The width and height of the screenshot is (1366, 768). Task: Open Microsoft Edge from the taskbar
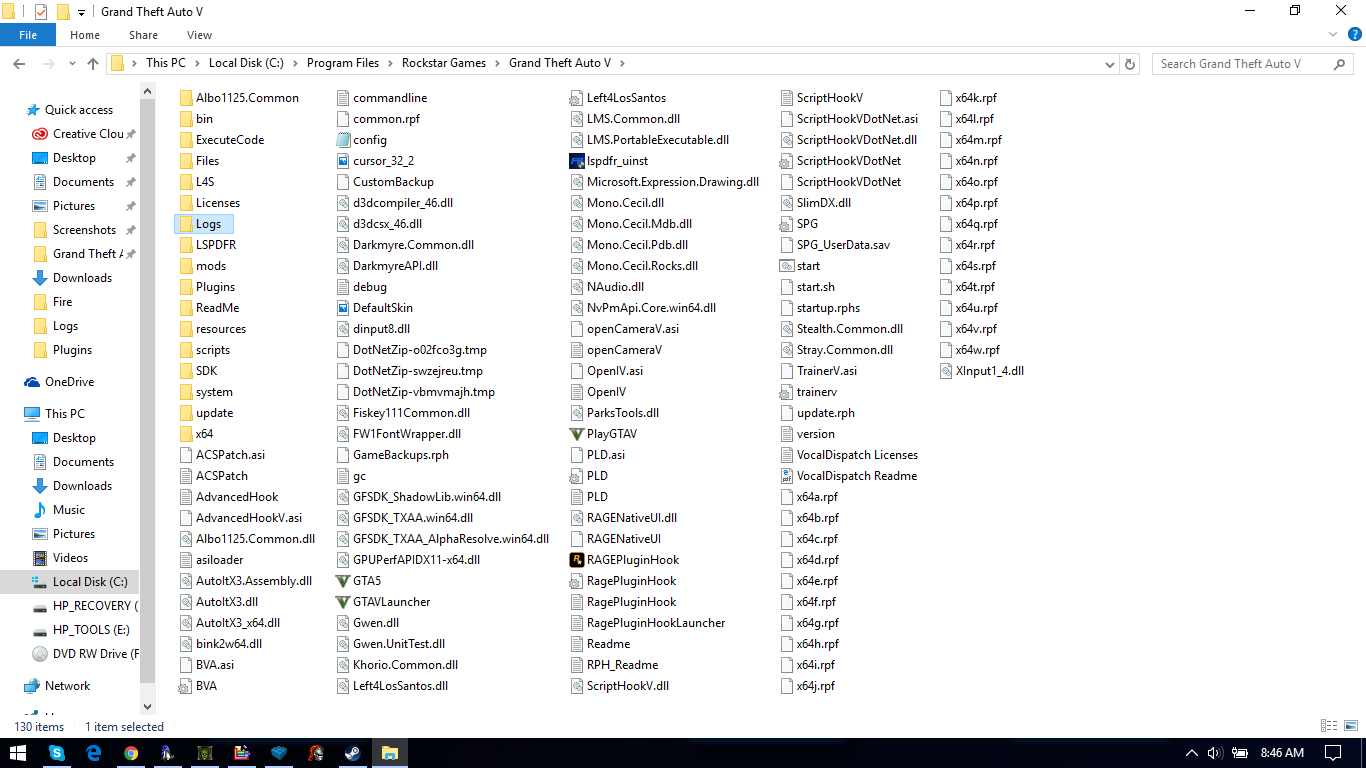pyautogui.click(x=94, y=753)
